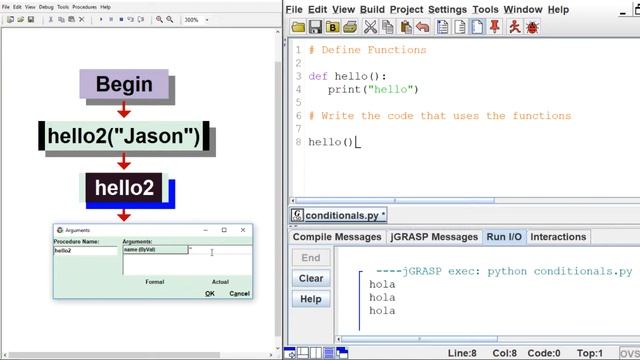Screen dimensions: 640x360
Task: Click the Browse 'B' folder icon in jGRASP
Action: pyautogui.click(x=333, y=27)
